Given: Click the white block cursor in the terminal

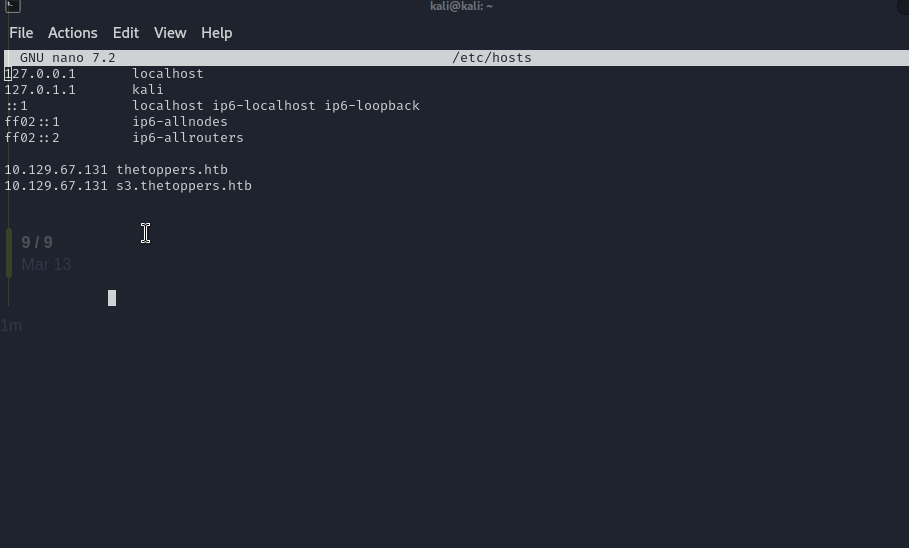Looking at the screenshot, I should (x=112, y=298).
